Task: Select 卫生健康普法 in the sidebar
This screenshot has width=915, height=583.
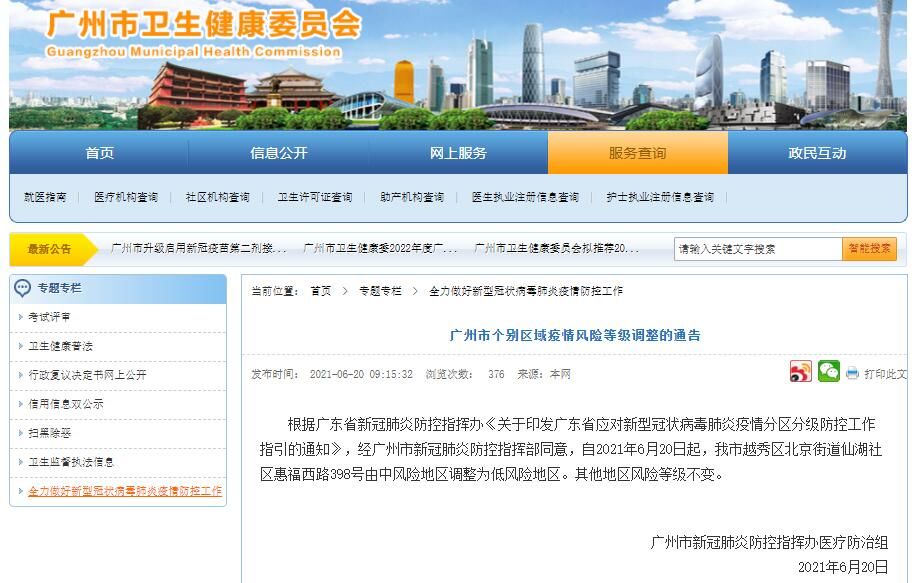Action: (x=60, y=346)
